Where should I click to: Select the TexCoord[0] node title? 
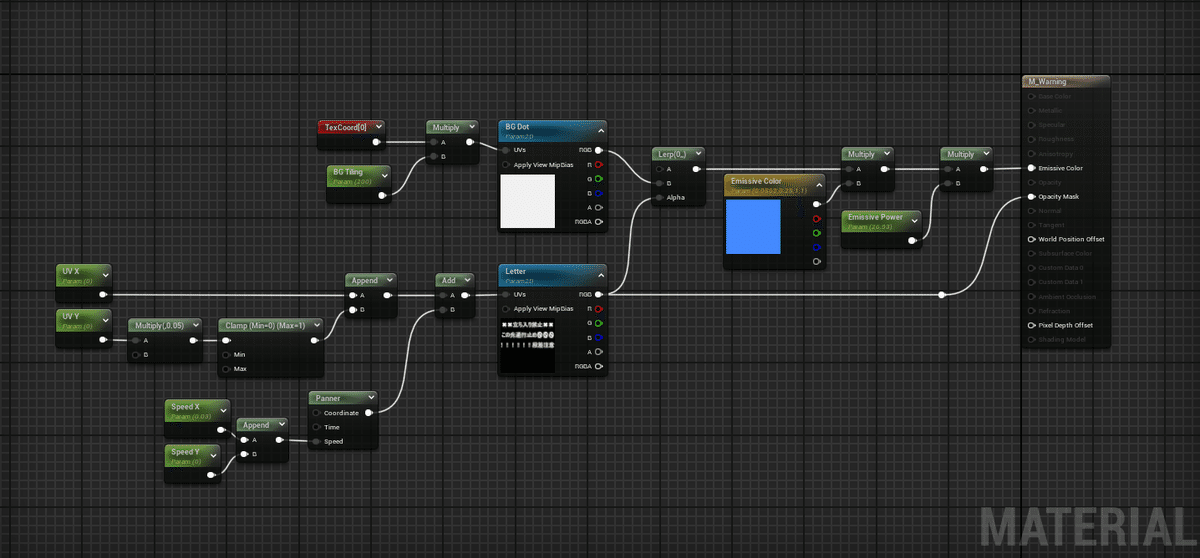coord(346,127)
